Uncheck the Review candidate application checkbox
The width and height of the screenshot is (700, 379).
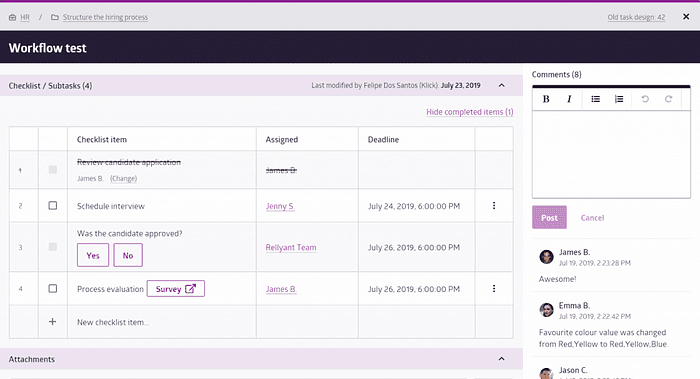pyautogui.click(x=53, y=170)
